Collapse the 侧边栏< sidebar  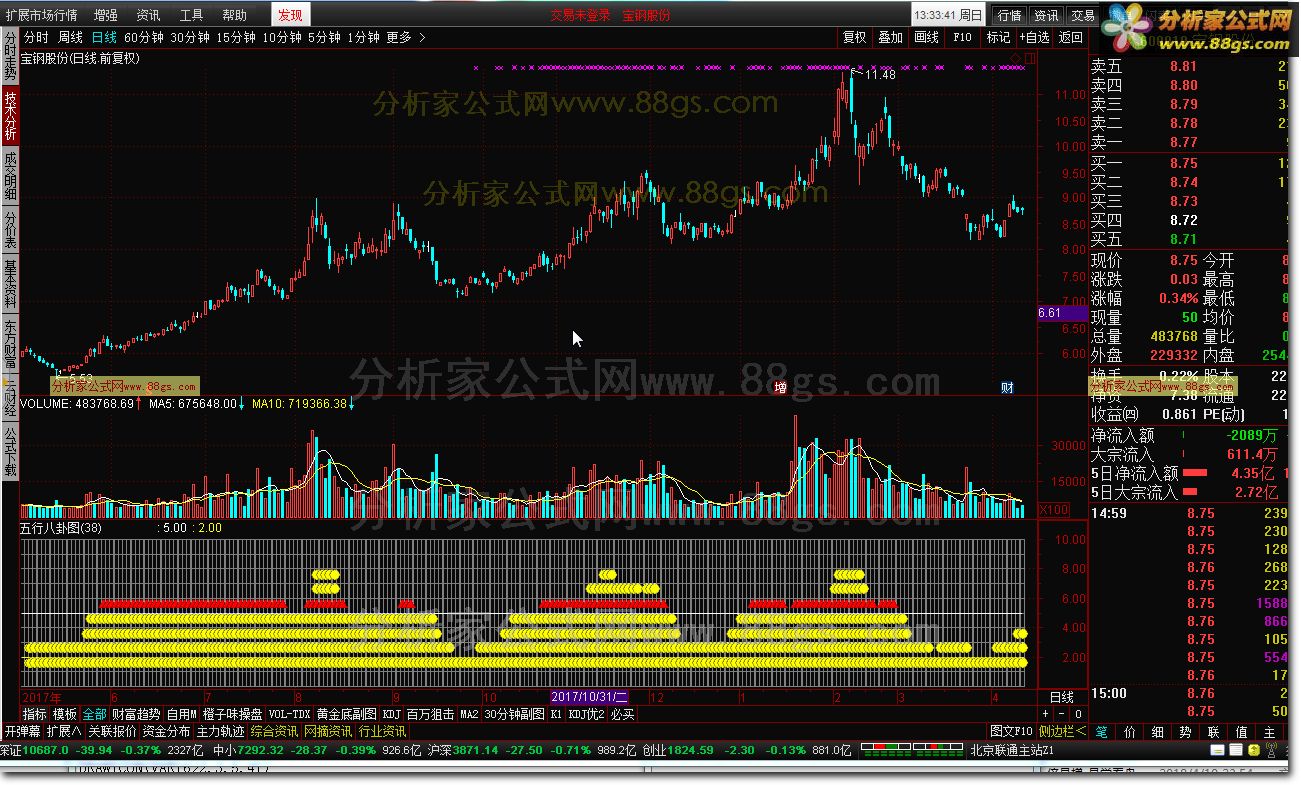(x=1063, y=731)
